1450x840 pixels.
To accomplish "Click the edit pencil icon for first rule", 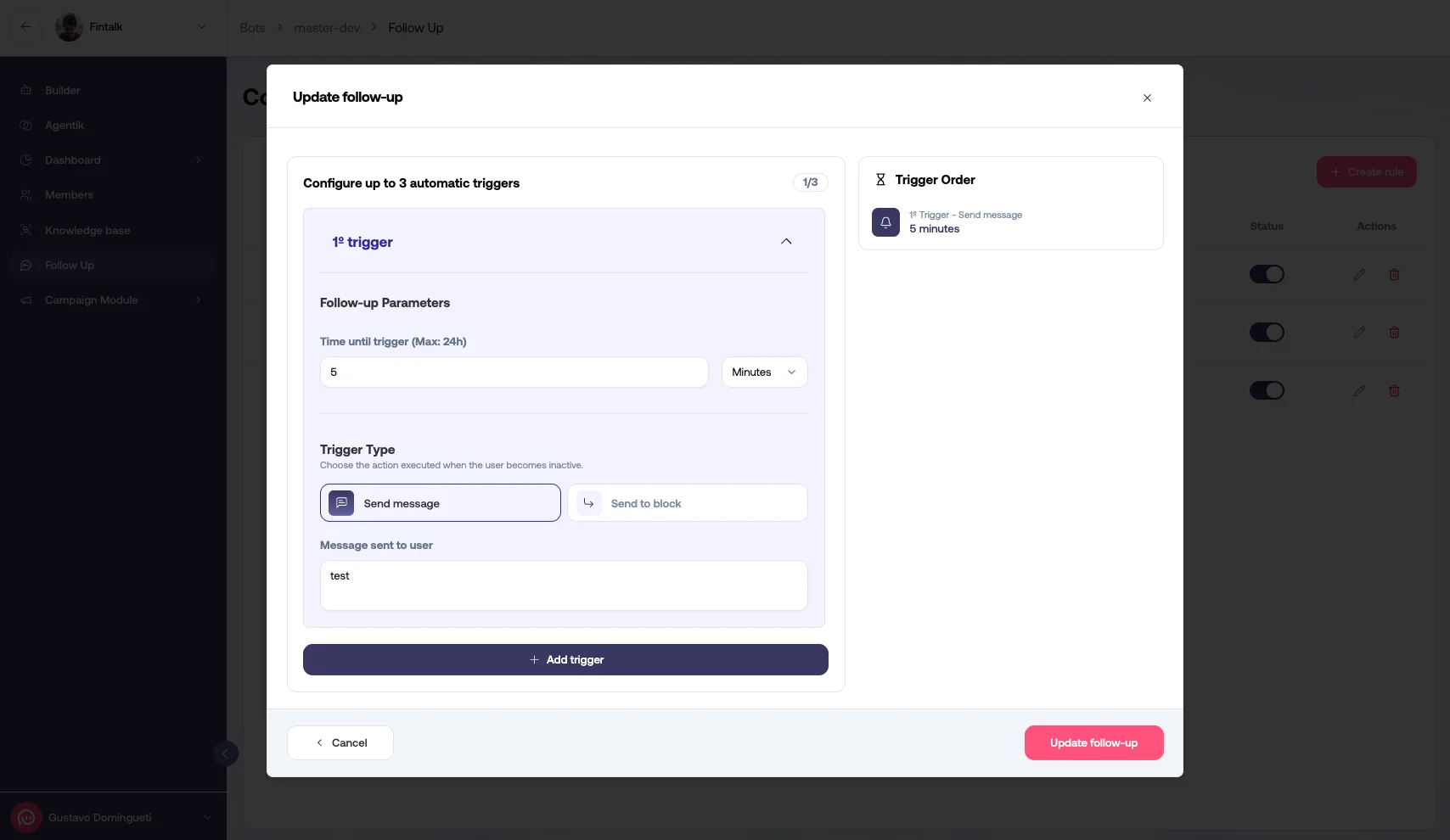I will point(1359,275).
